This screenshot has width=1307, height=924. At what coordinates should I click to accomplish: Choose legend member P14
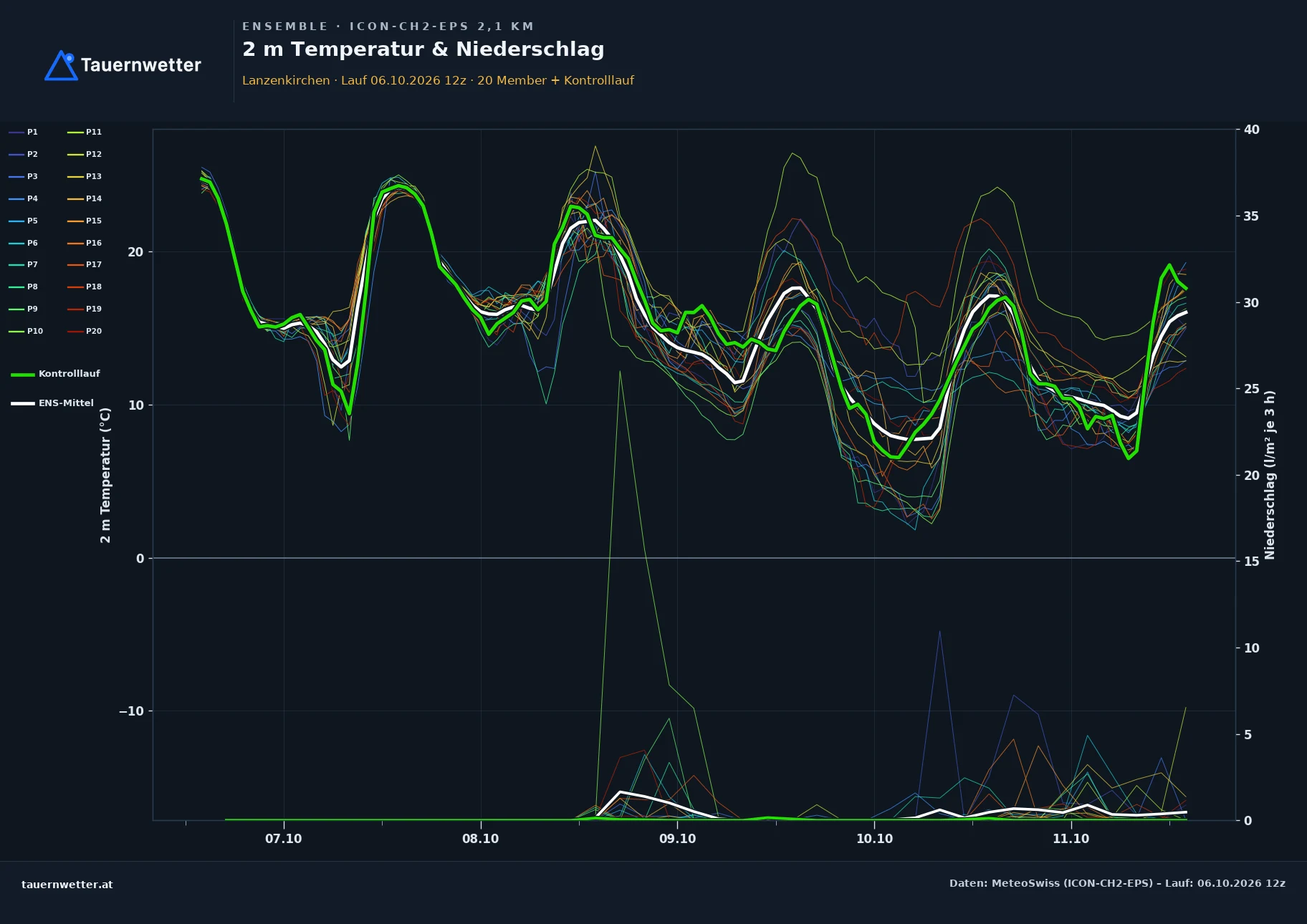(85, 199)
